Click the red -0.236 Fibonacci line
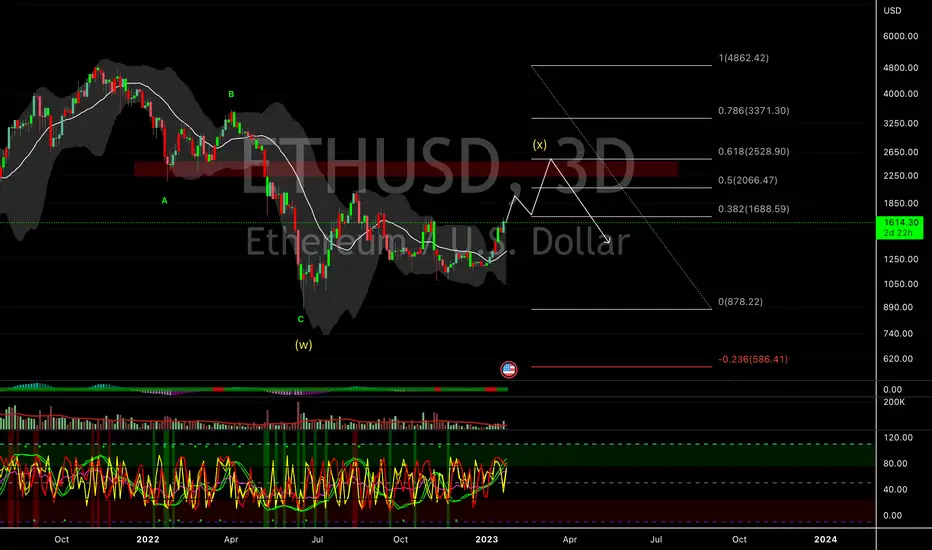This screenshot has height=550, width=932. click(x=621, y=367)
